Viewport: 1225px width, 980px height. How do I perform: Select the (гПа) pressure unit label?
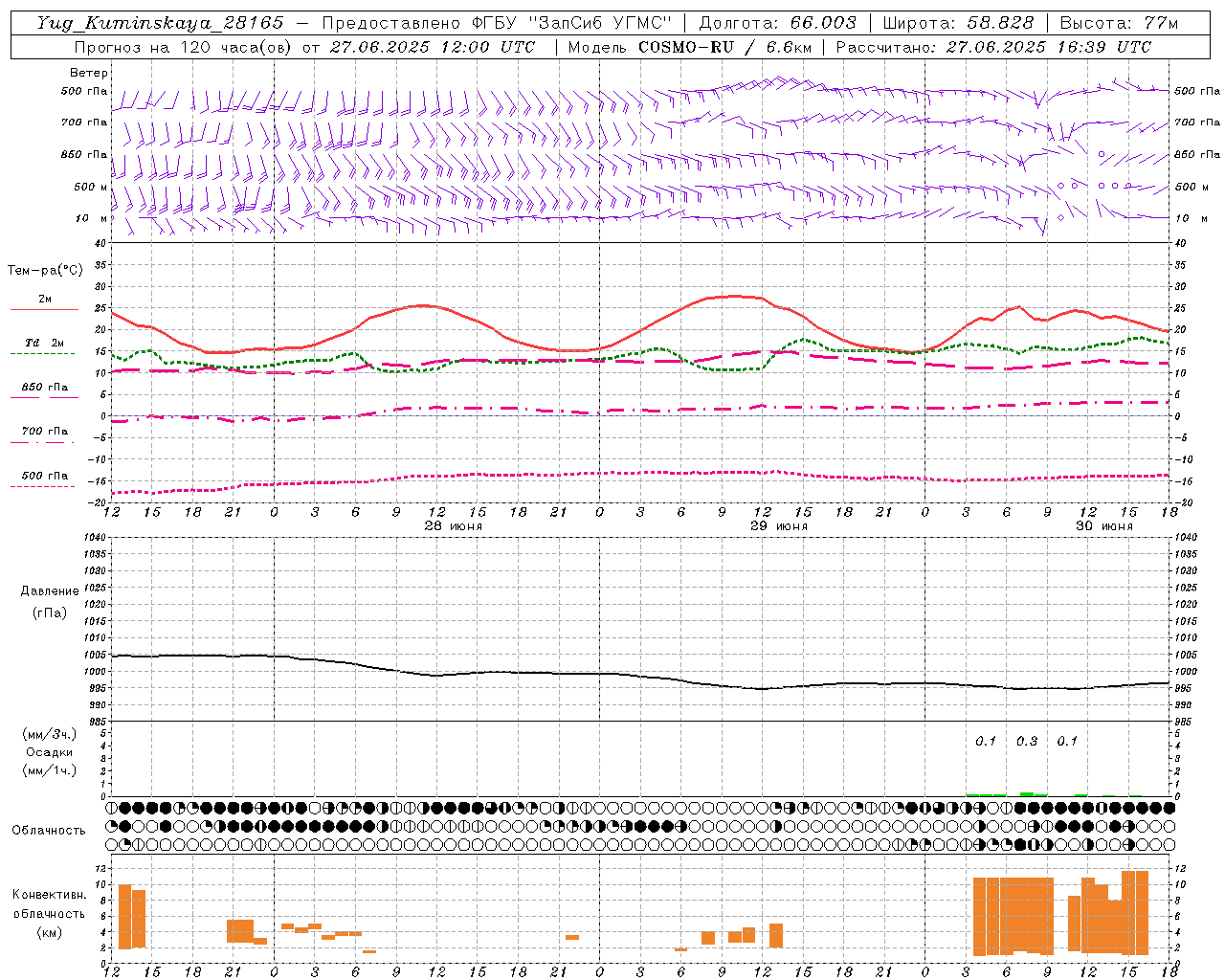pos(50,612)
